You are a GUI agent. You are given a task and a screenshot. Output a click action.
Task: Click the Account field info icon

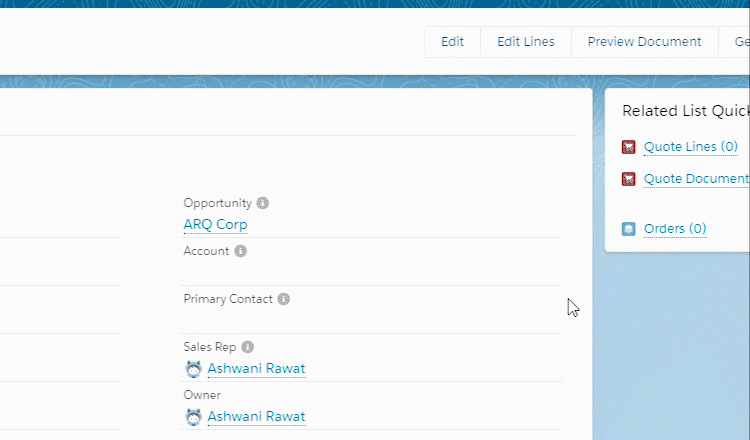tap(240, 251)
